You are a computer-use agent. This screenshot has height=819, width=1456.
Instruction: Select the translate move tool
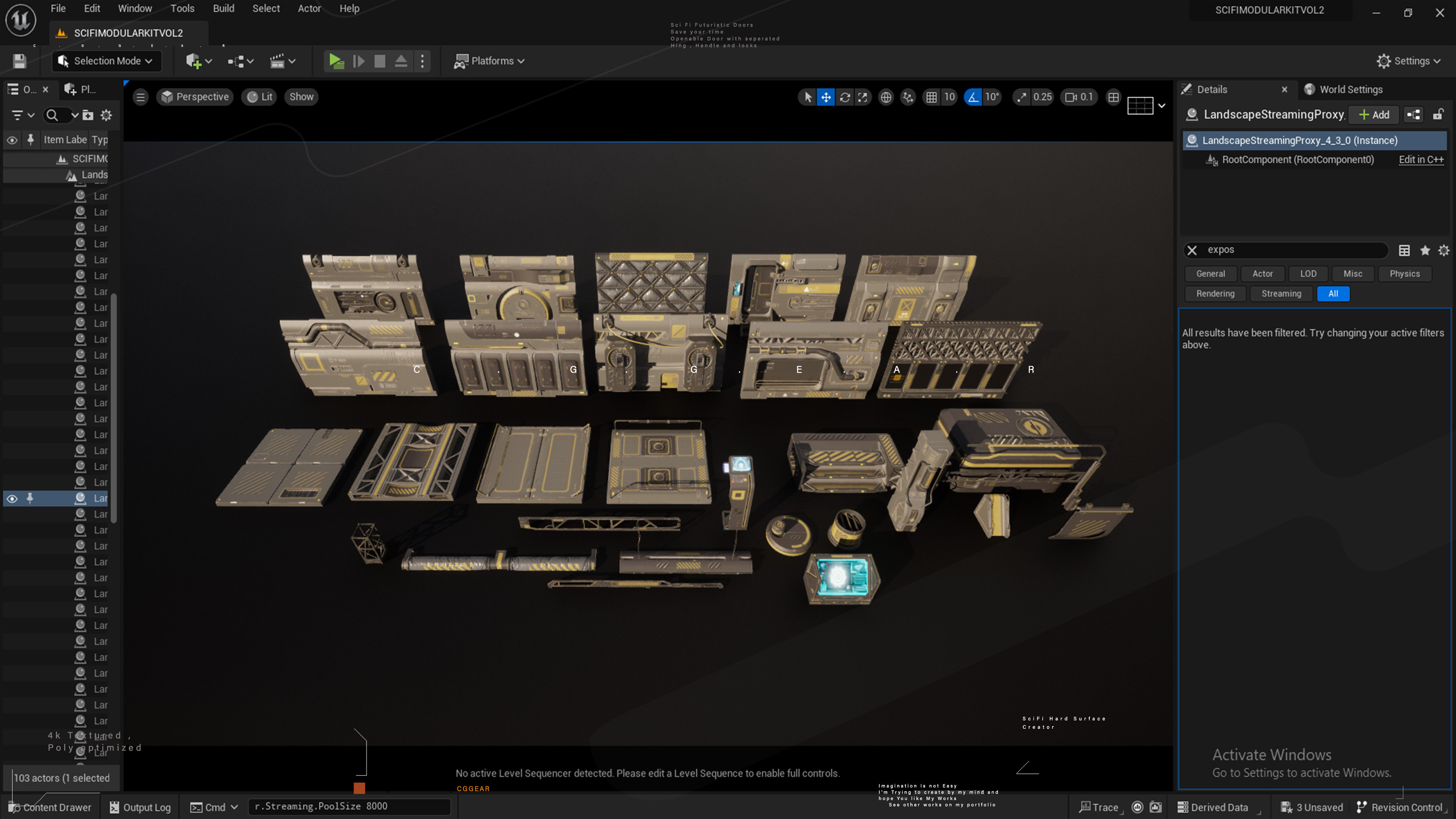[x=826, y=97]
